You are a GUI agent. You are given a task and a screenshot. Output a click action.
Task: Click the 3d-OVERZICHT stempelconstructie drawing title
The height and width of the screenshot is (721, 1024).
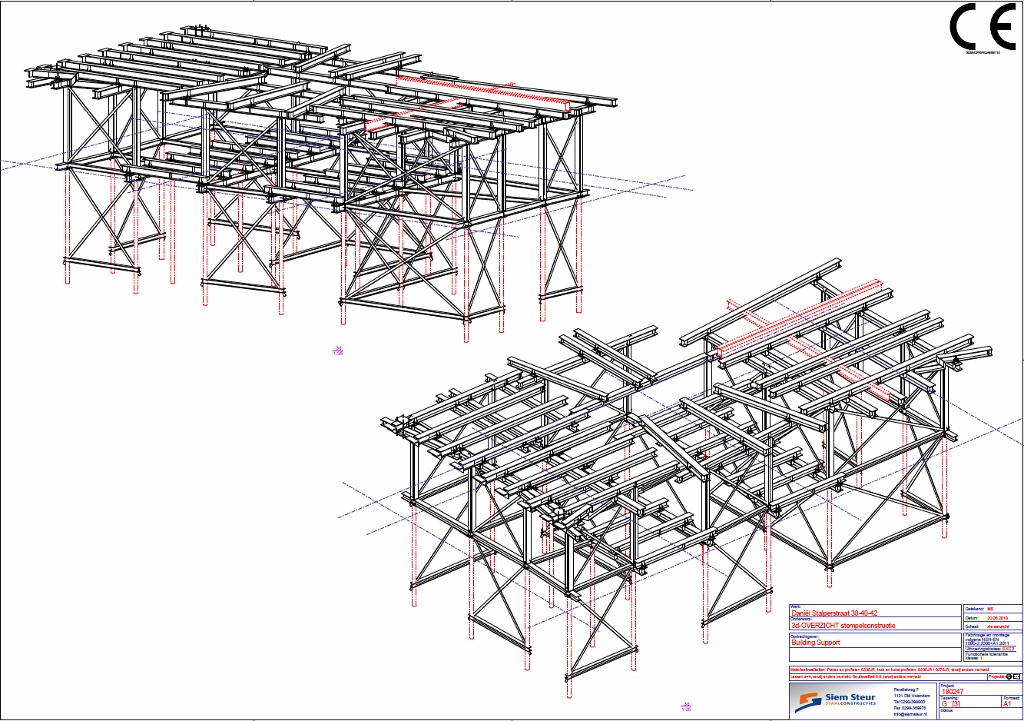843,626
